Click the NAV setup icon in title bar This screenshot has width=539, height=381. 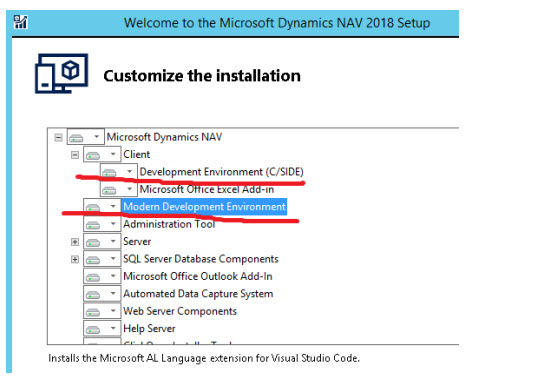point(20,22)
